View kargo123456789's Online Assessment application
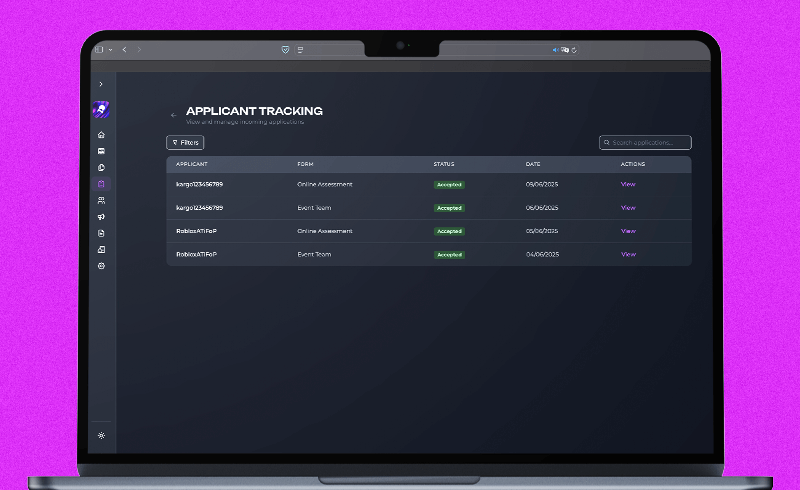Screen dimensions: 800x490 [x=628, y=184]
